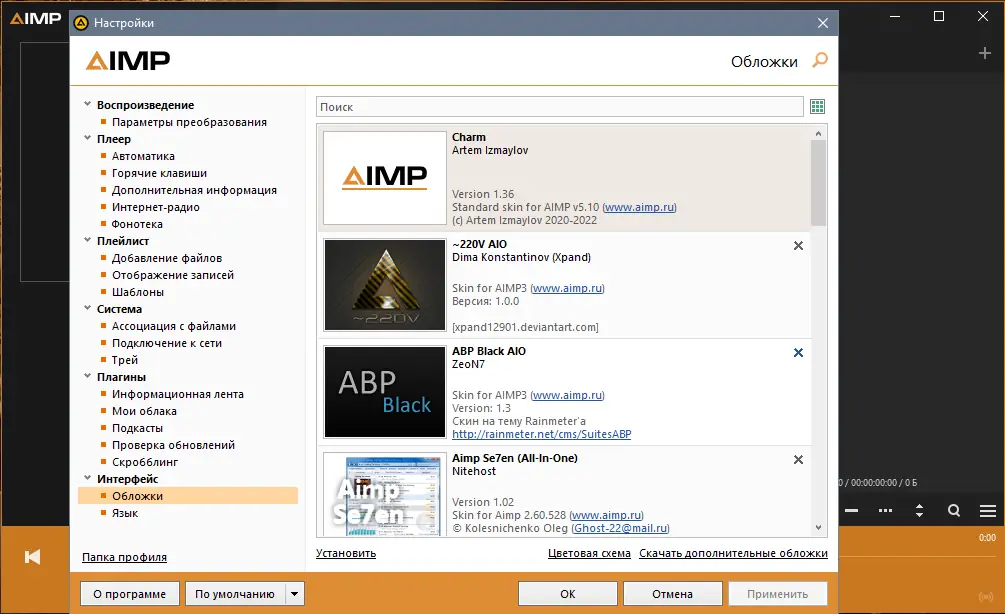The height and width of the screenshot is (614, 1005).
Task: Collapse the Плейлист section
Action: tap(87, 240)
